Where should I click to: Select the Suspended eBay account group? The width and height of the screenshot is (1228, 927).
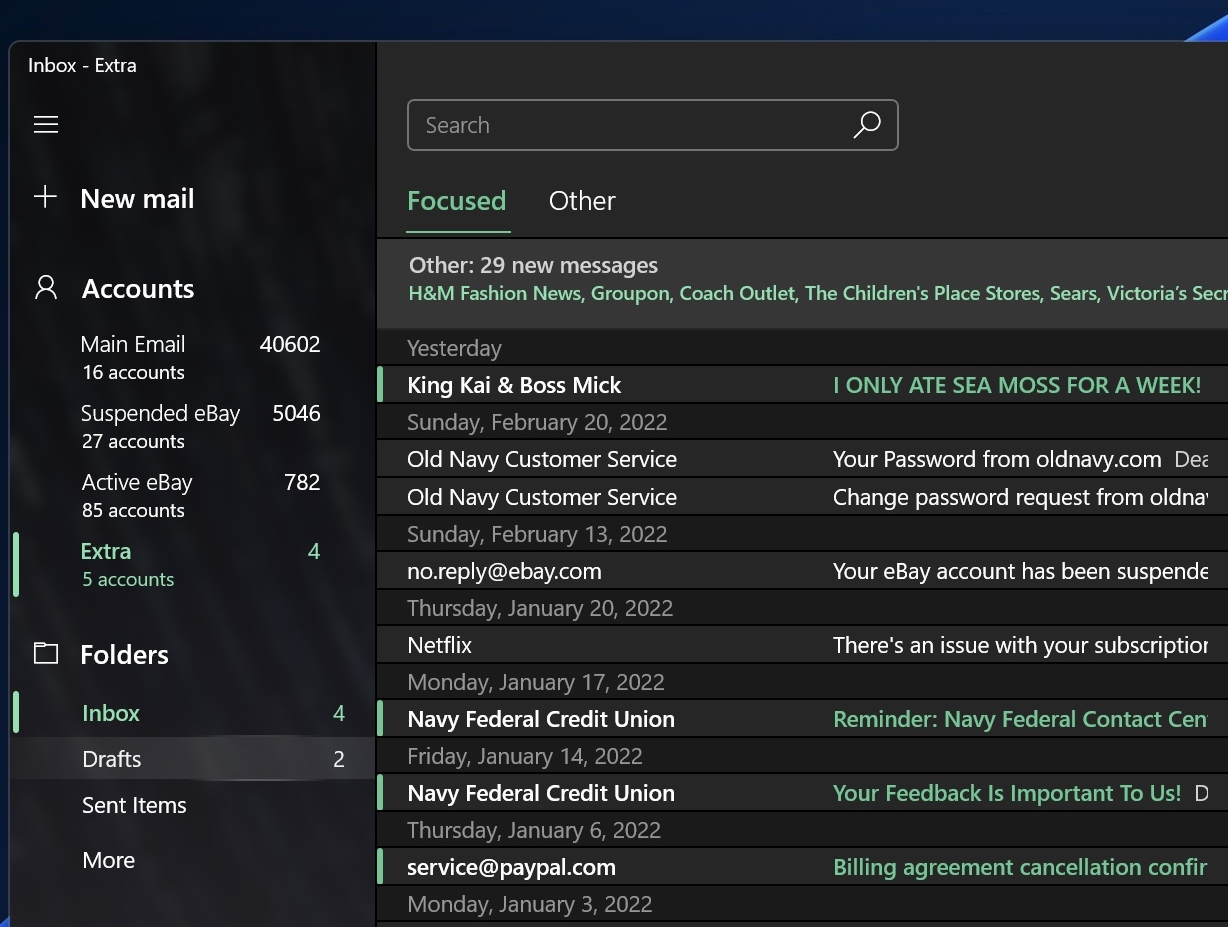click(x=193, y=426)
